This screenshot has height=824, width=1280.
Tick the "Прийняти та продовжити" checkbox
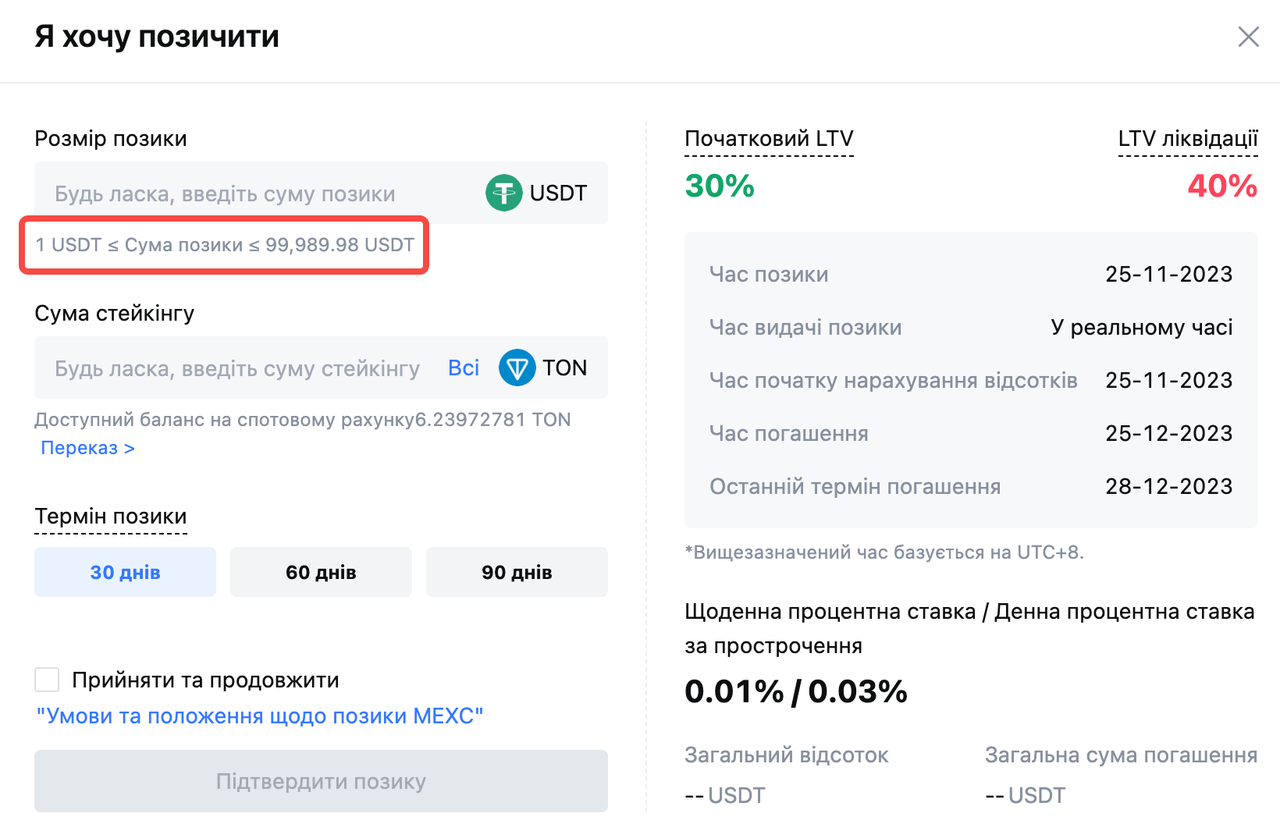(x=47, y=680)
